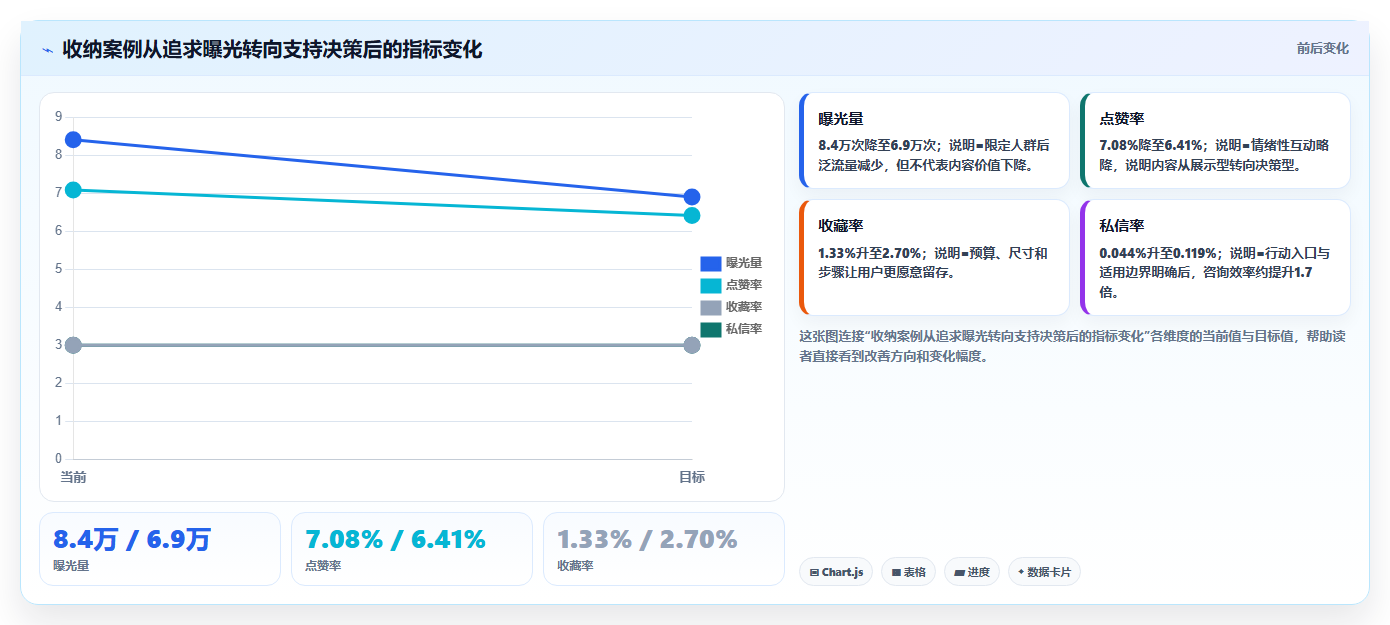Click the y-axis value 0
Screen dimensions: 1390x625
pyautogui.click(x=59, y=459)
